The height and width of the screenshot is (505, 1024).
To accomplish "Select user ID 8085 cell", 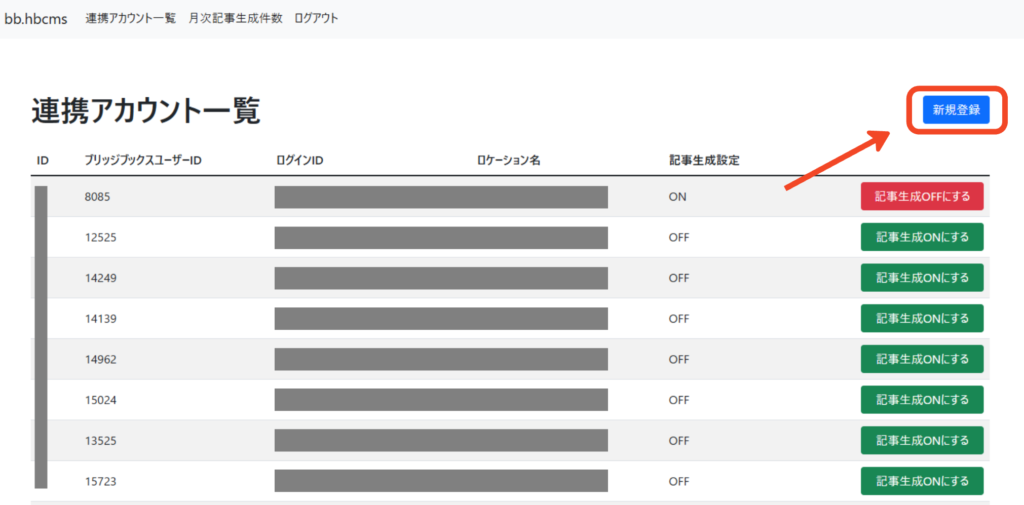I will (97, 197).
